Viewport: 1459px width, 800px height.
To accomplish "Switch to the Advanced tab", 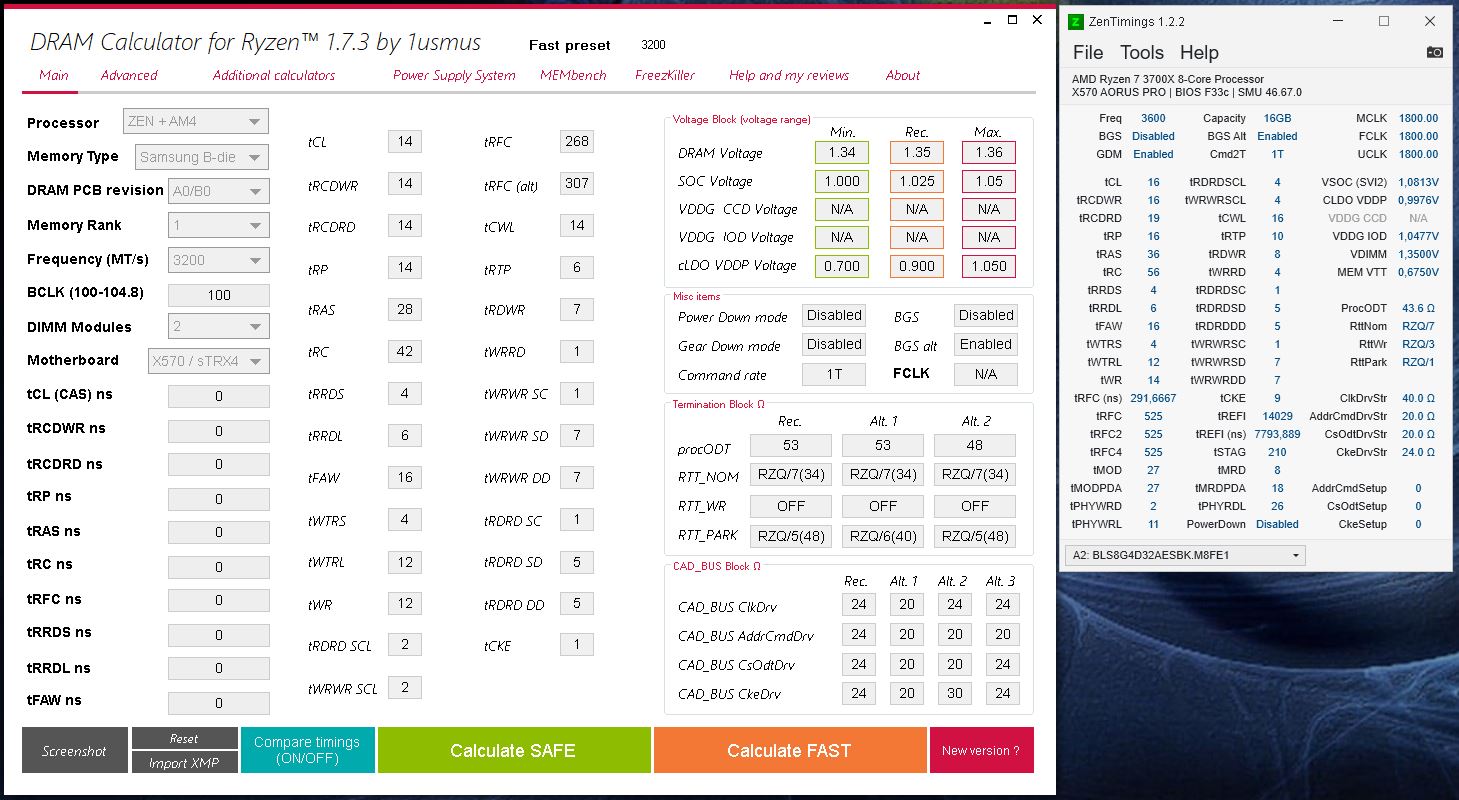I will click(x=129, y=75).
